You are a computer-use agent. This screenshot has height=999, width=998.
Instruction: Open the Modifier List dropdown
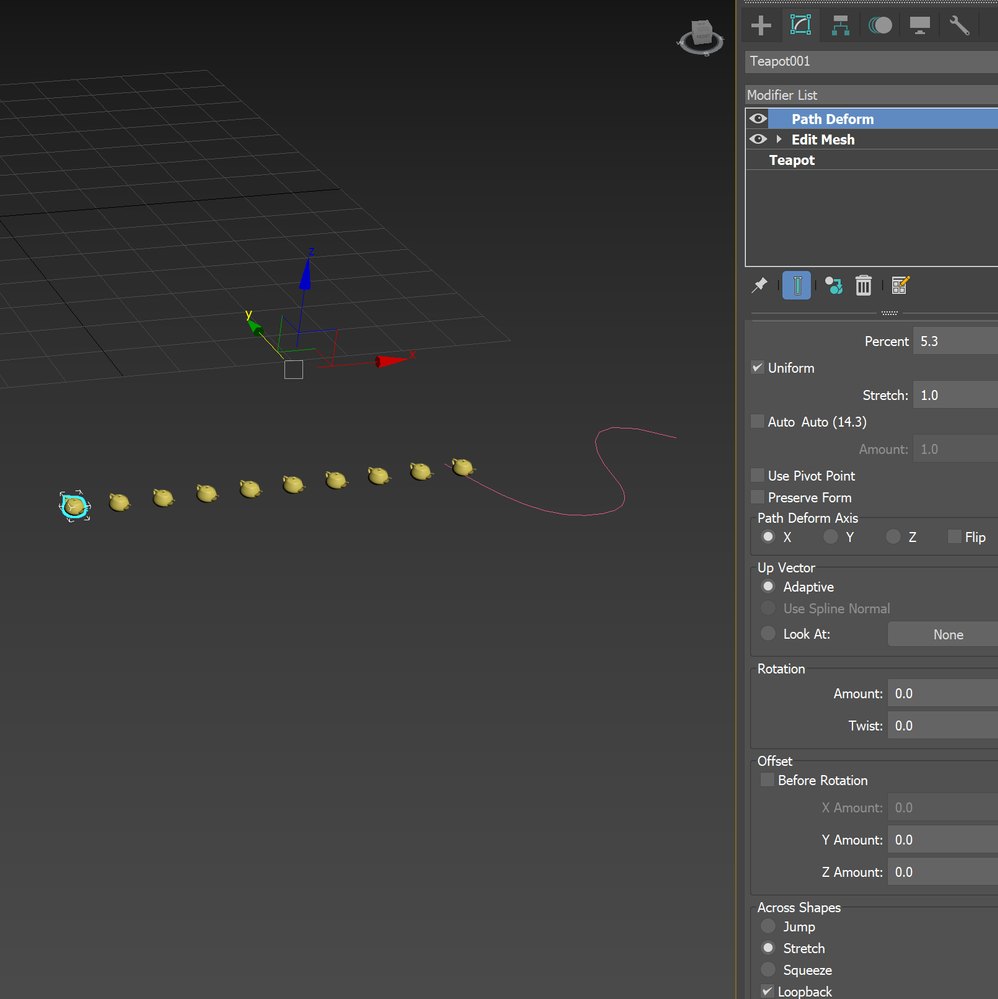871,95
